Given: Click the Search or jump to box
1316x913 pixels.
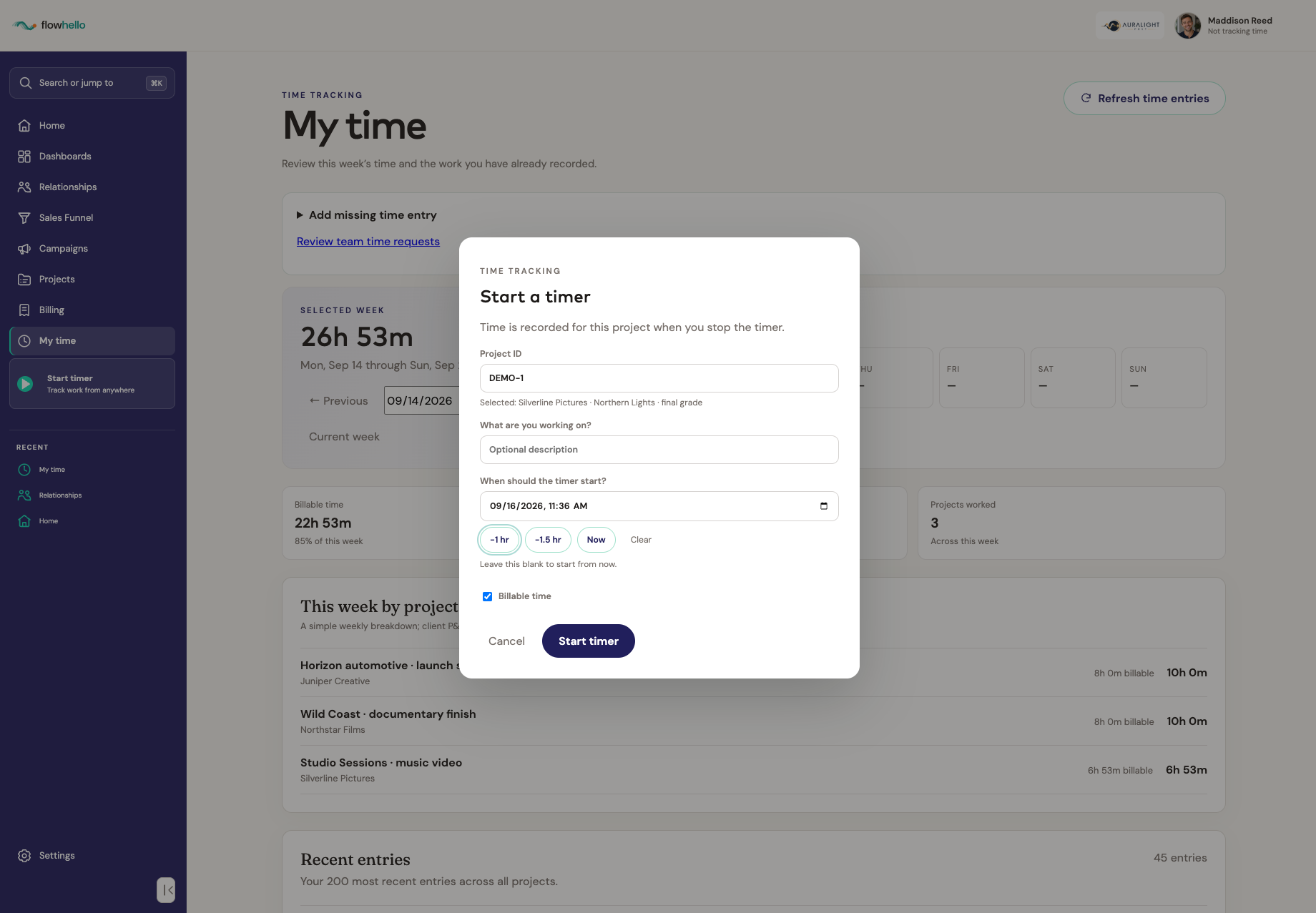Looking at the screenshot, I should click(x=92, y=83).
